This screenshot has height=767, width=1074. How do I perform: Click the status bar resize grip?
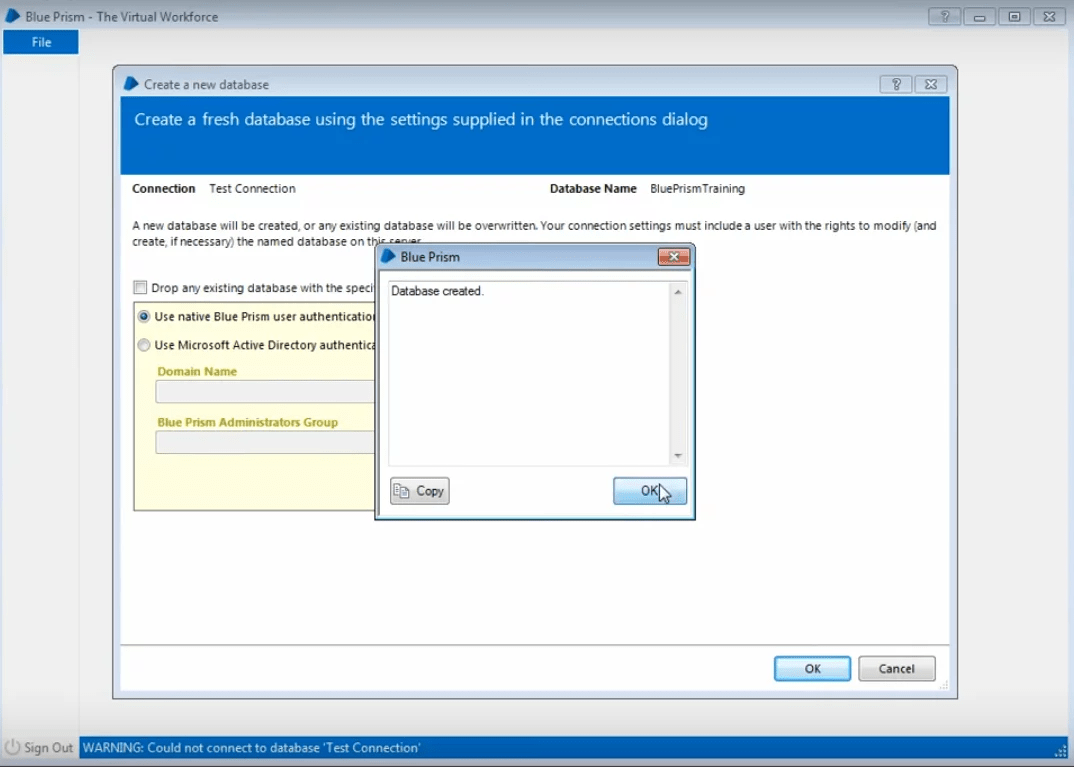(1061, 751)
